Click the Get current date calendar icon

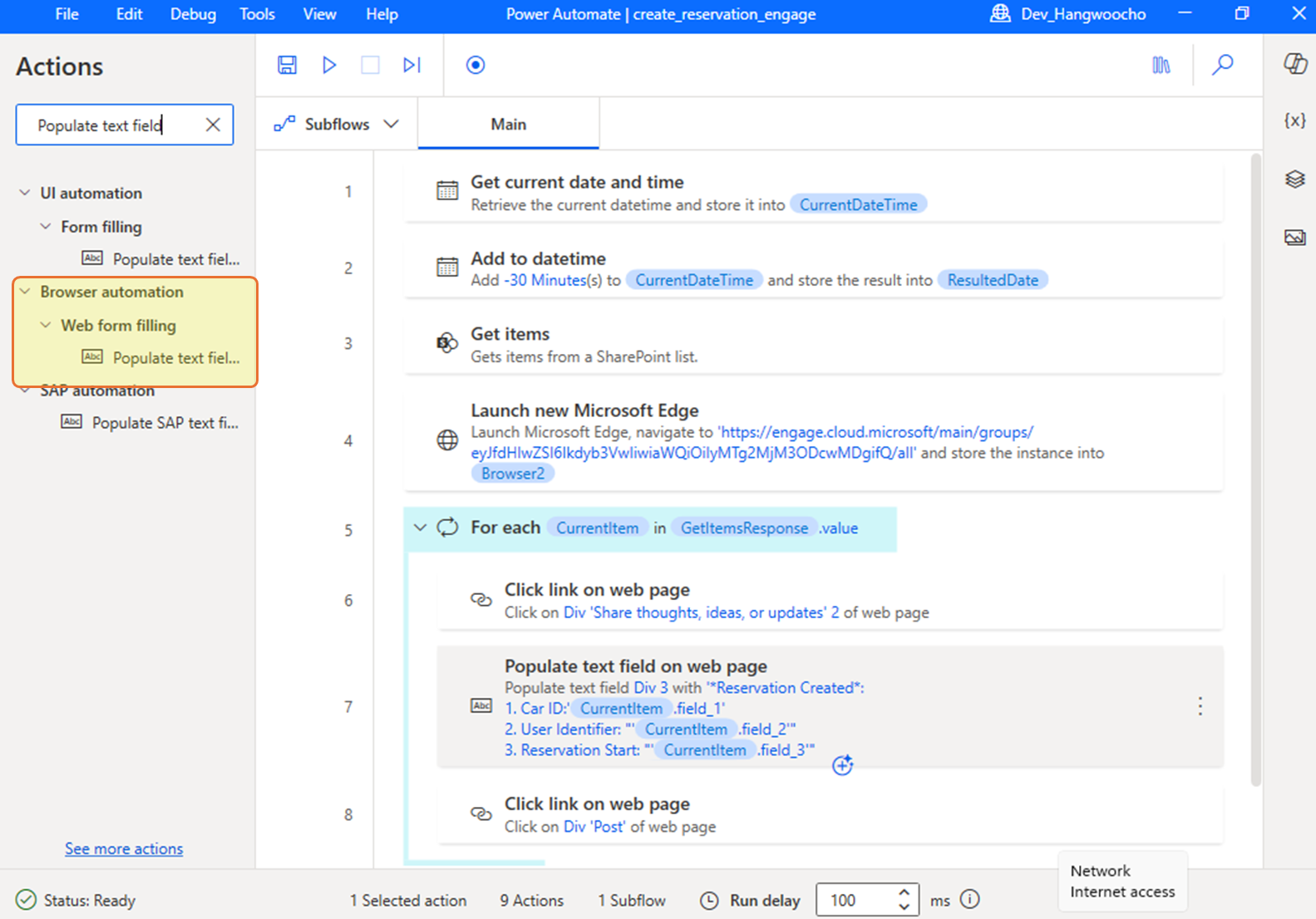[447, 190]
